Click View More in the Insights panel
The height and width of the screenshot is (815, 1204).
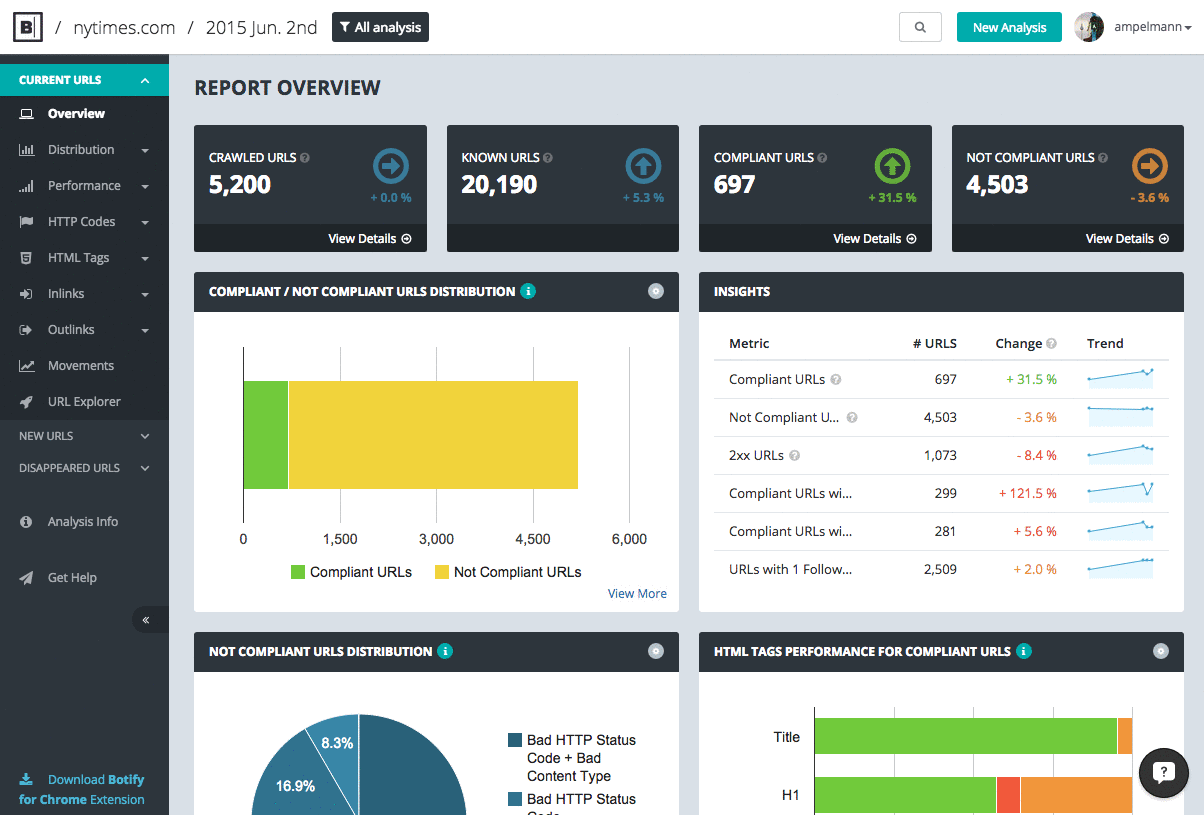(x=637, y=593)
